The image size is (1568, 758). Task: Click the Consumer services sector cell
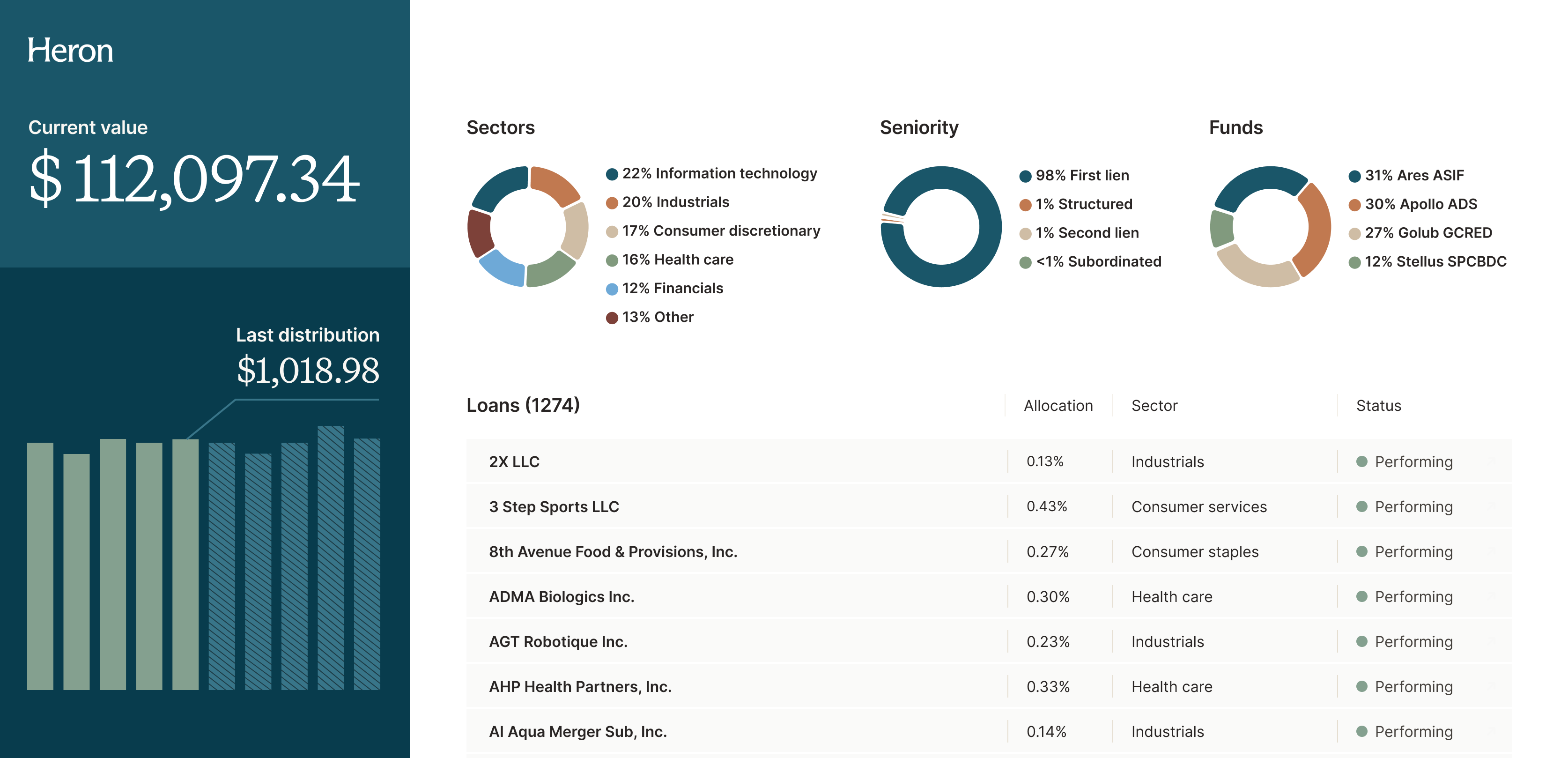tap(1198, 506)
